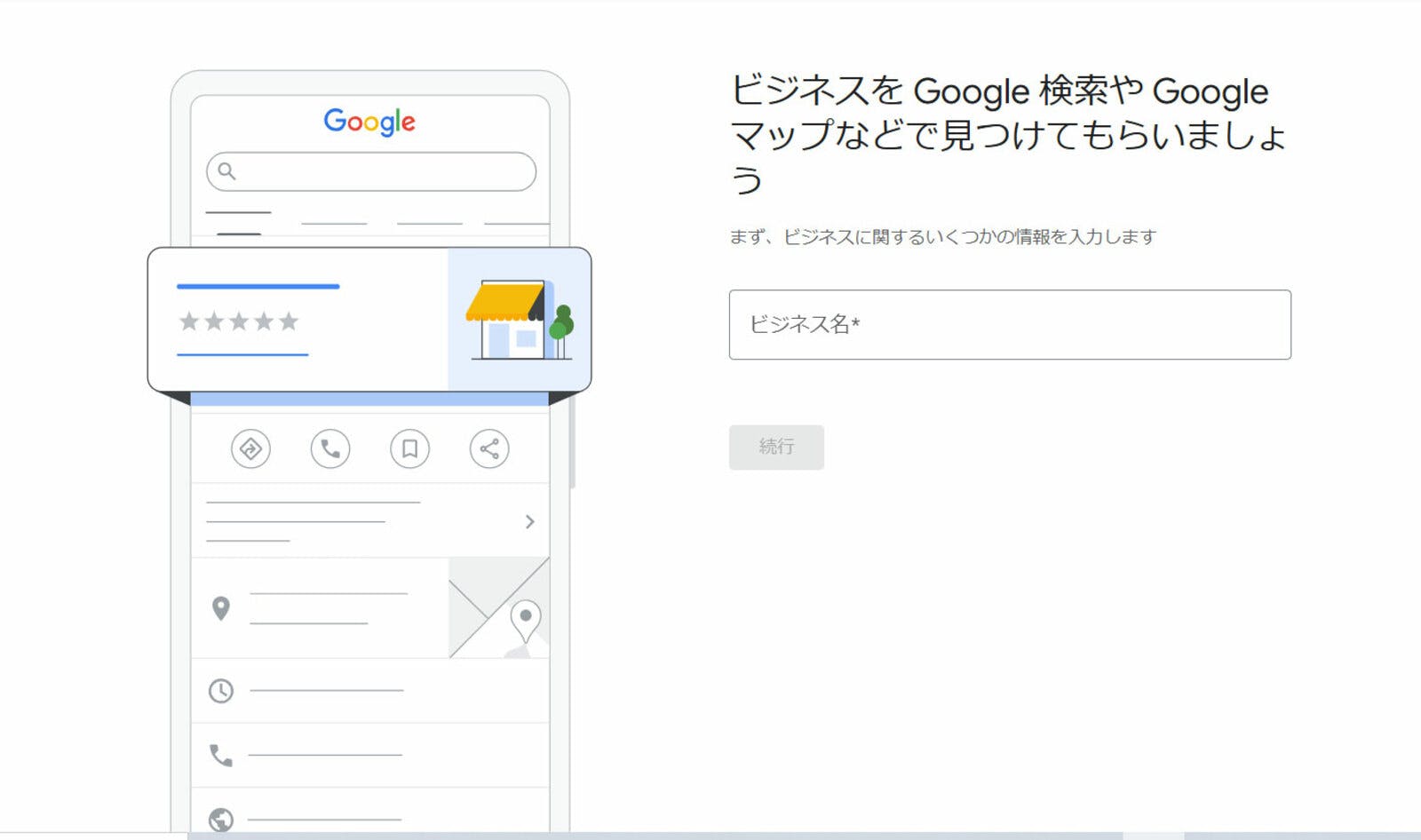Image resolution: width=1421 pixels, height=840 pixels.
Task: Click the clock hours icon
Action: pyautogui.click(x=221, y=691)
